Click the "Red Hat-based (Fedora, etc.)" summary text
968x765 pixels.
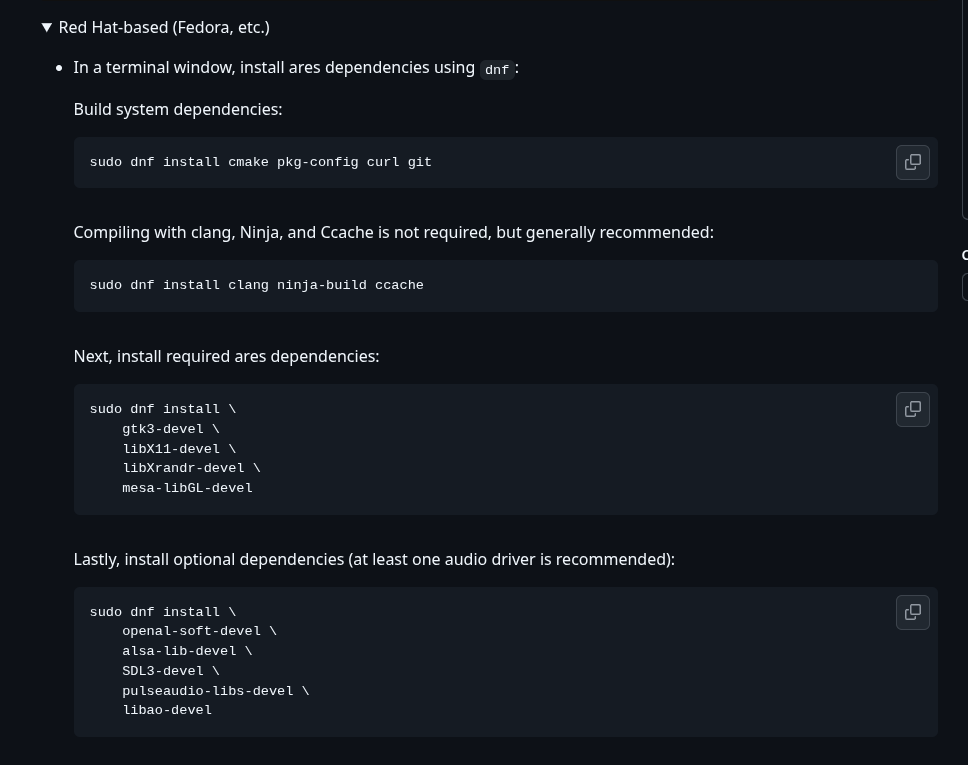pos(164,27)
